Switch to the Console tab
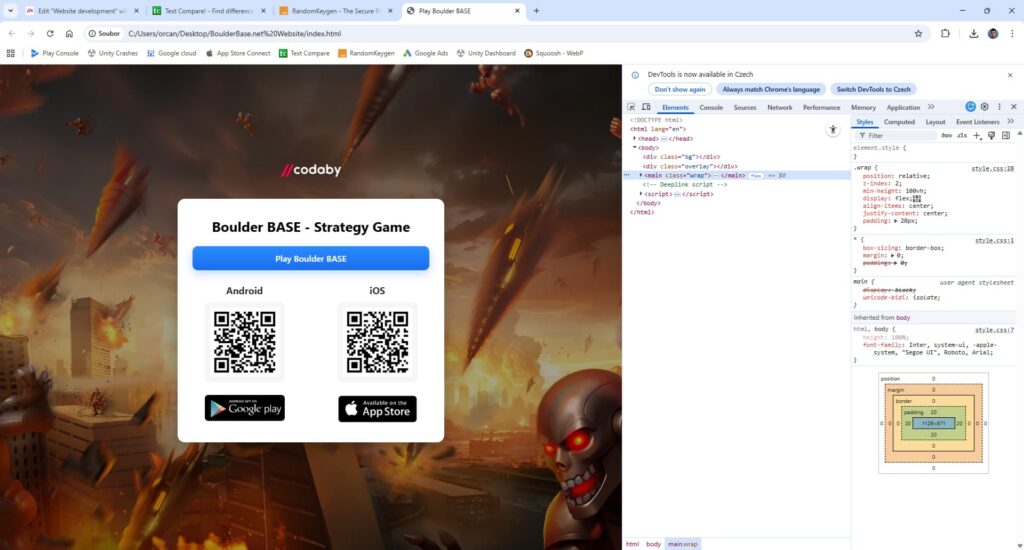Image resolution: width=1024 pixels, height=550 pixels. 711,107
